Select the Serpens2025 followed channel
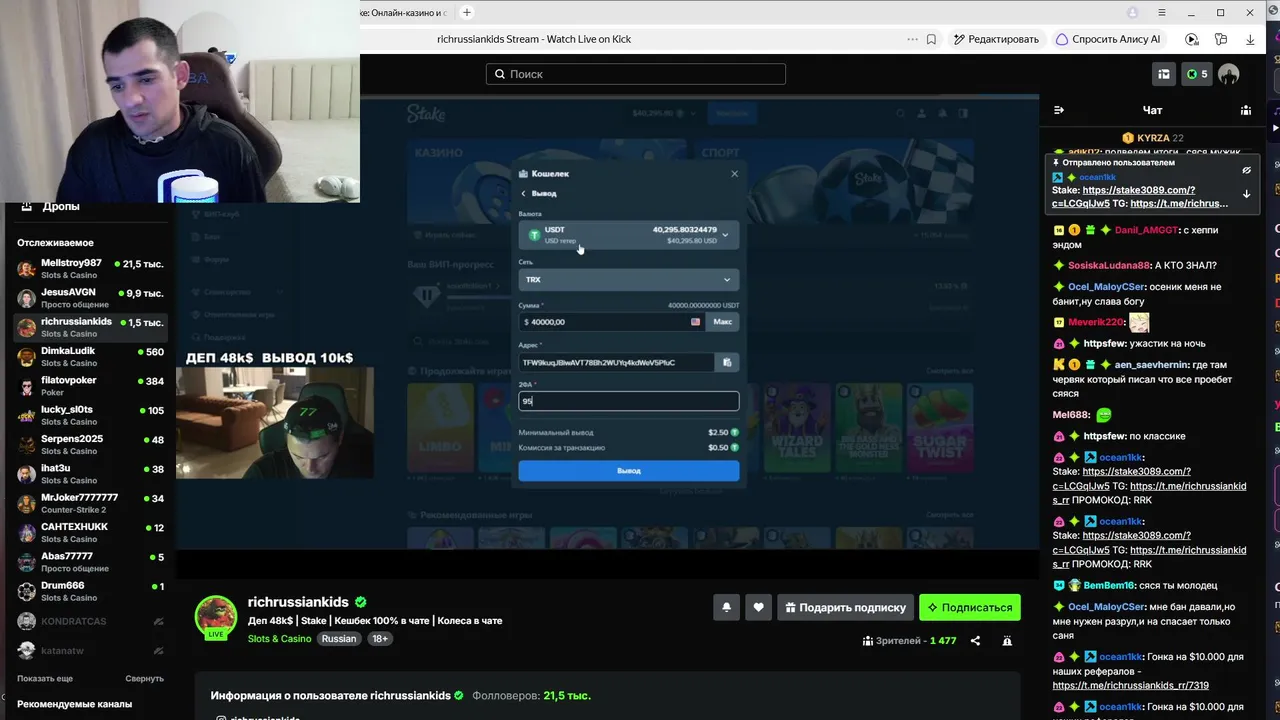This screenshot has height=720, width=1280. (90, 445)
